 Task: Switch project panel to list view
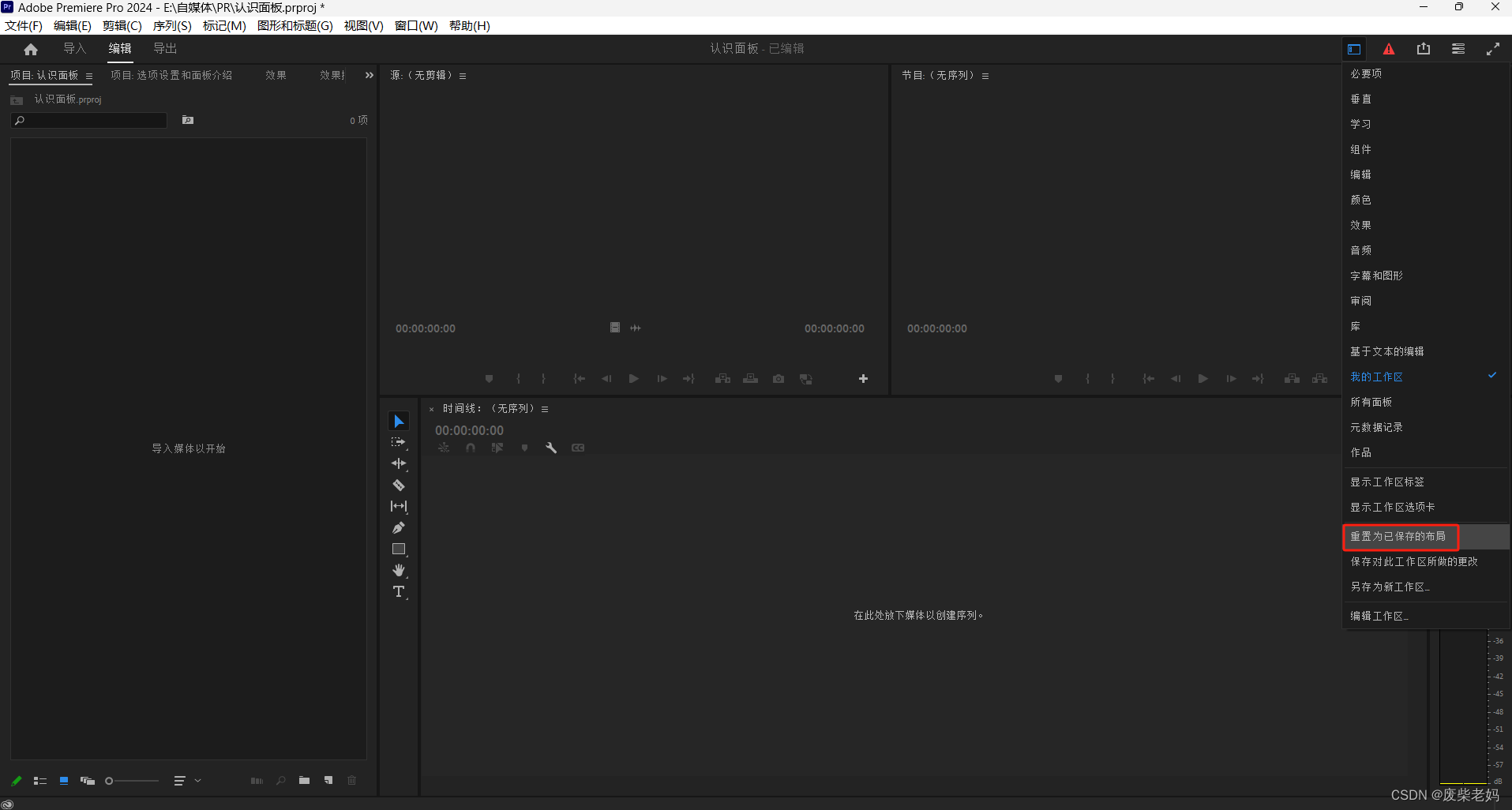click(40, 781)
